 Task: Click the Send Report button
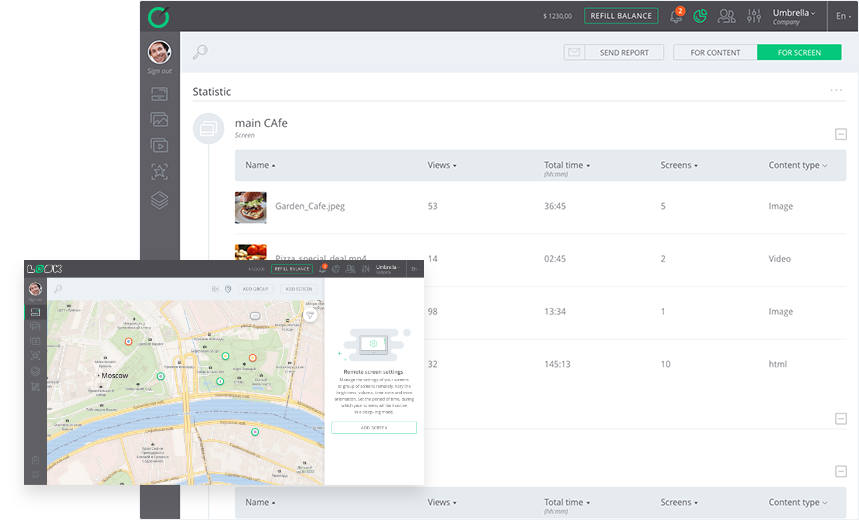point(624,52)
